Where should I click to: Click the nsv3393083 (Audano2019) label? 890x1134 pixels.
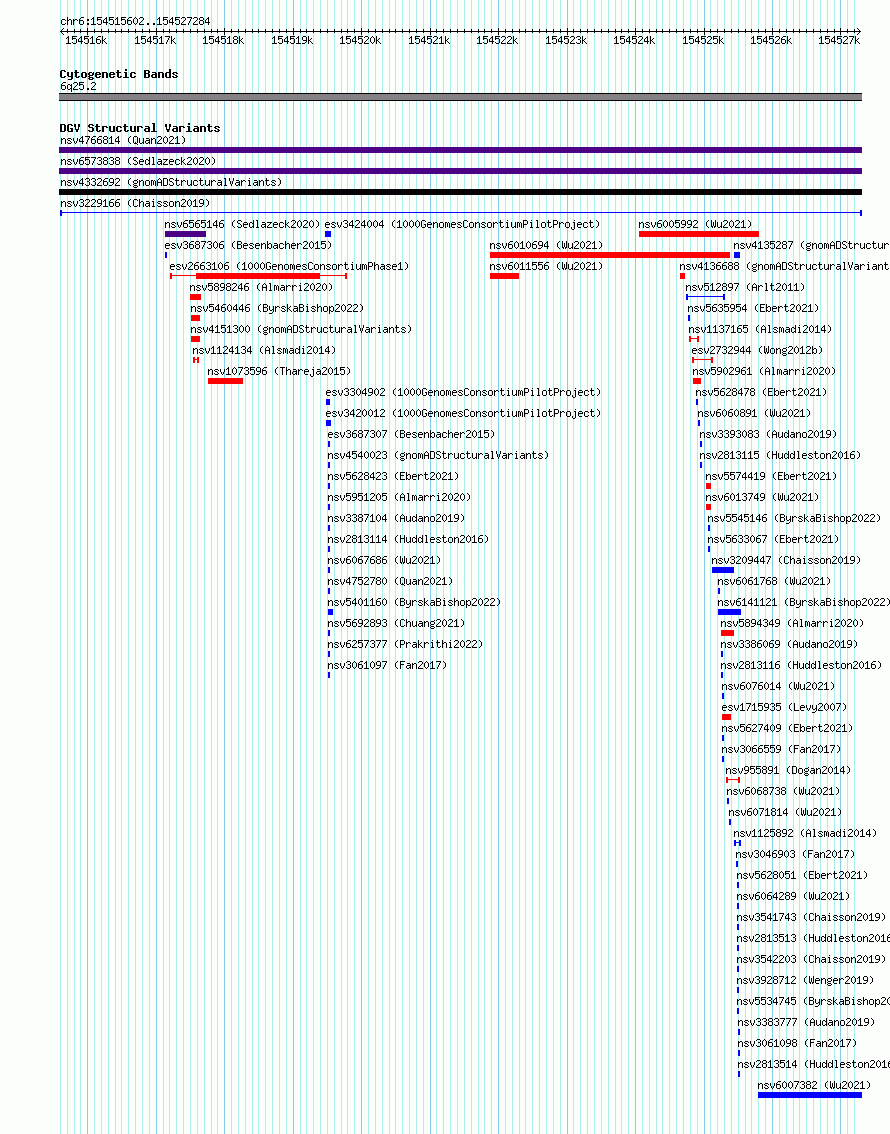pyautogui.click(x=769, y=434)
